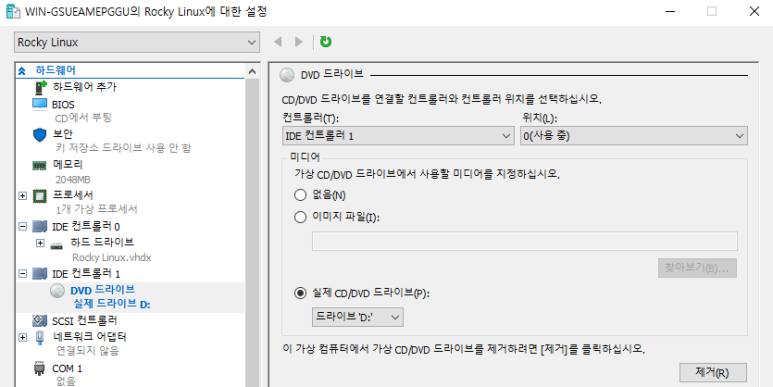Expand the 프로세서 tree node
This screenshot has width=773, height=387.
(22, 196)
